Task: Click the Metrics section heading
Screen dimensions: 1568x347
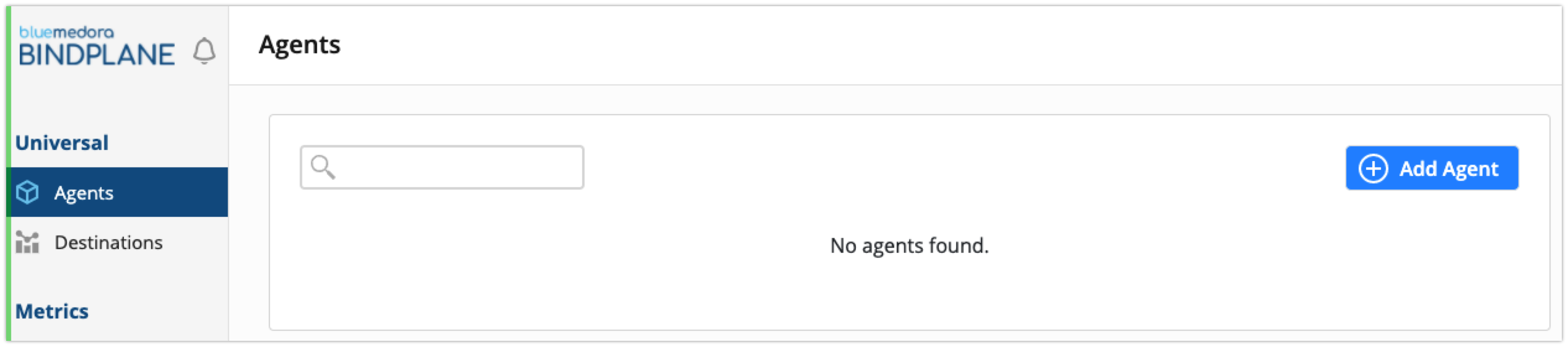Action: tap(52, 311)
